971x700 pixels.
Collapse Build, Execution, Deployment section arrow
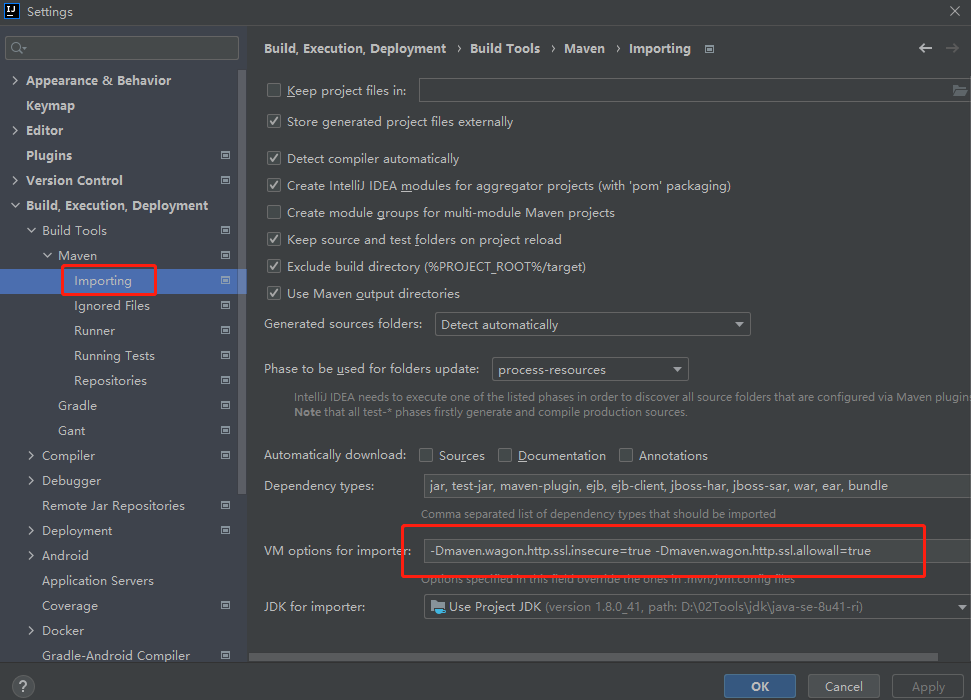point(15,205)
